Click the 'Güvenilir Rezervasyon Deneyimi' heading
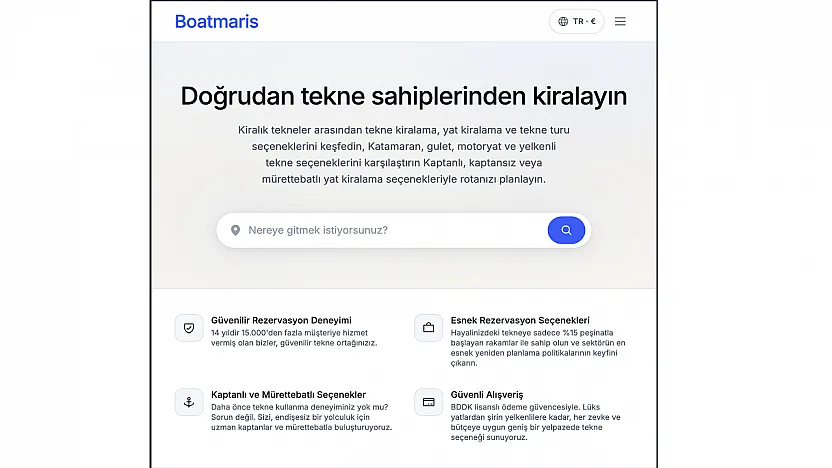832x468 pixels. (x=281, y=320)
